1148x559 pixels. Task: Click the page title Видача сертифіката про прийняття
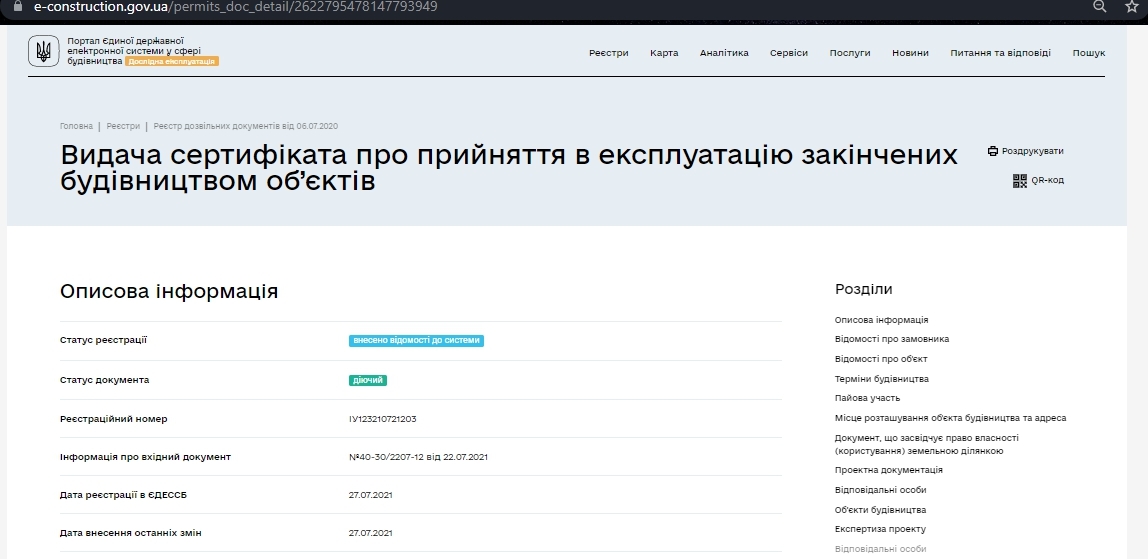(509, 168)
